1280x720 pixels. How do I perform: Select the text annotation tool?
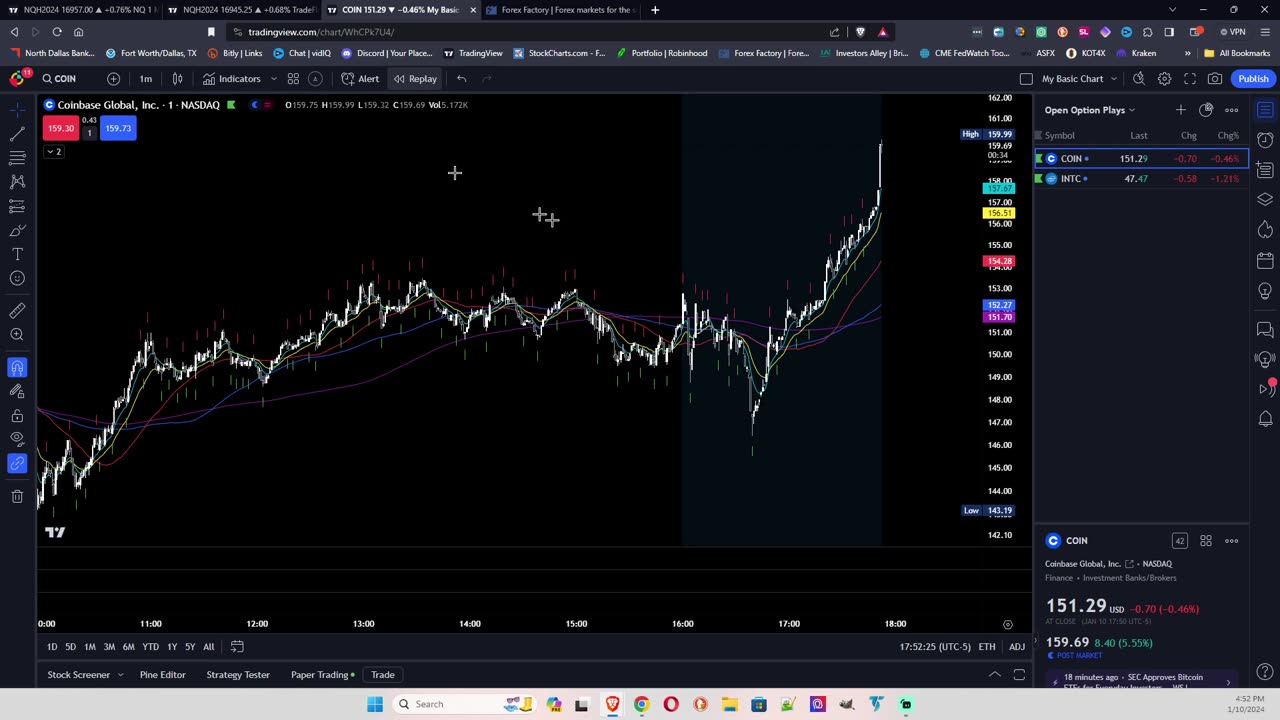click(x=17, y=254)
